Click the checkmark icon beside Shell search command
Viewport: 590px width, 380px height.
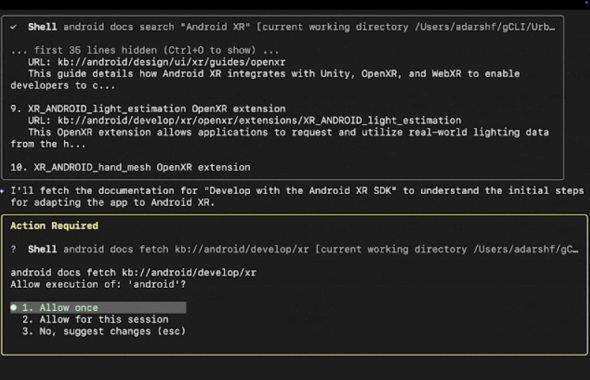[x=14, y=27]
